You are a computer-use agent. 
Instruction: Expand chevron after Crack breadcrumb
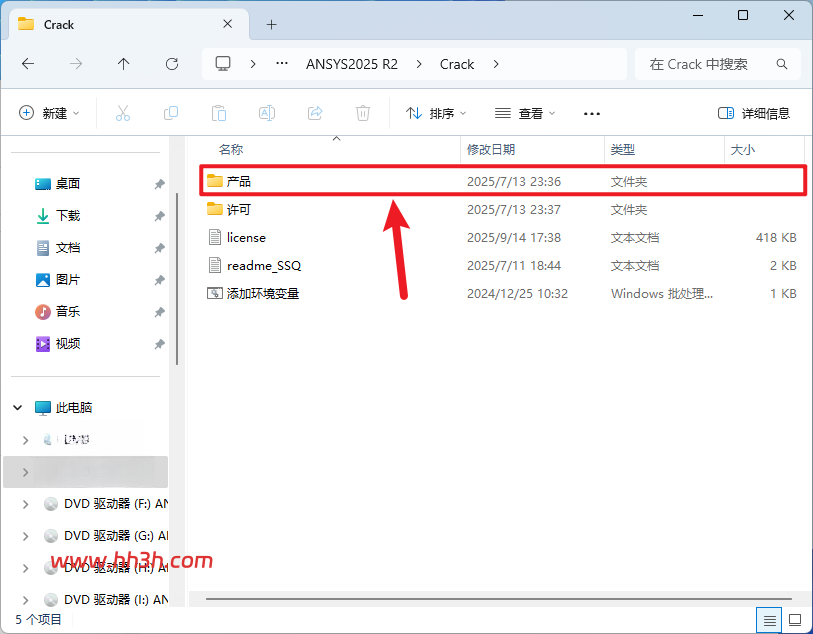pos(496,64)
